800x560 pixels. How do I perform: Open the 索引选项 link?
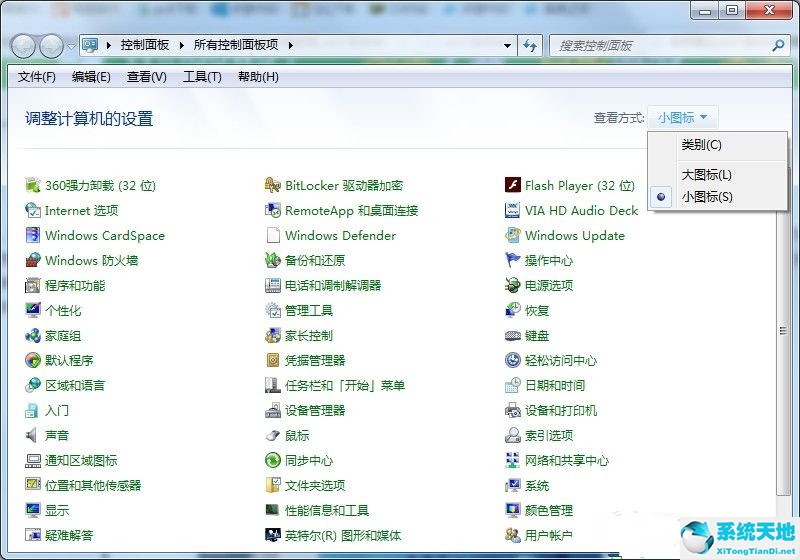[549, 436]
